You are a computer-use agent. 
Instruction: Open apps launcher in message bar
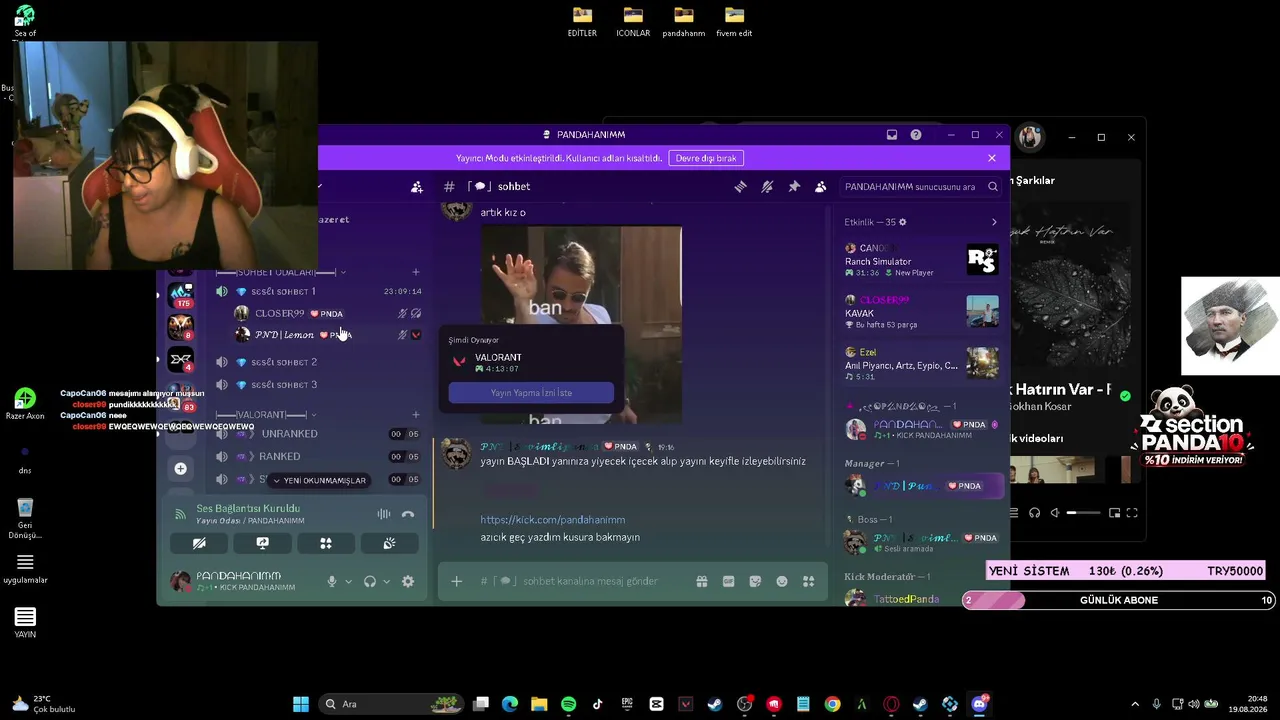[809, 581]
